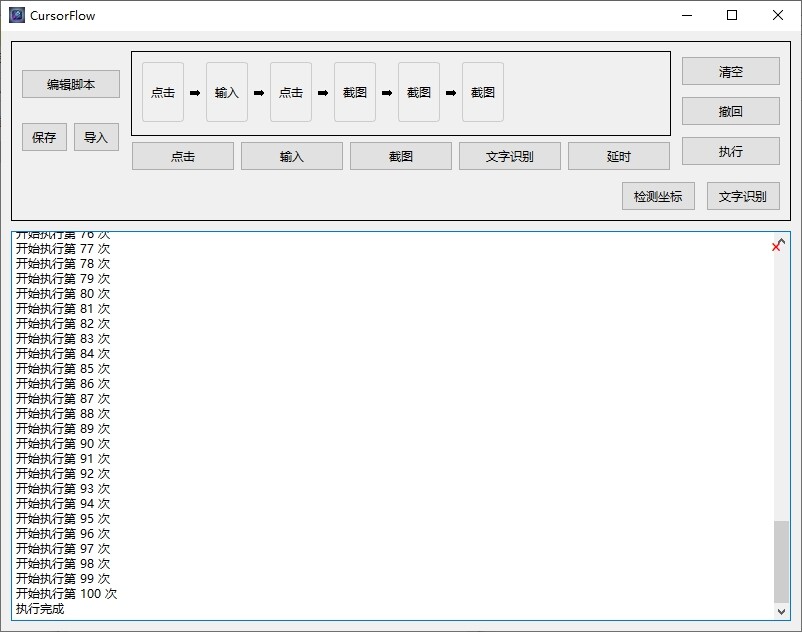
Task: Select the second 点击 step card after 输入
Action: (291, 92)
